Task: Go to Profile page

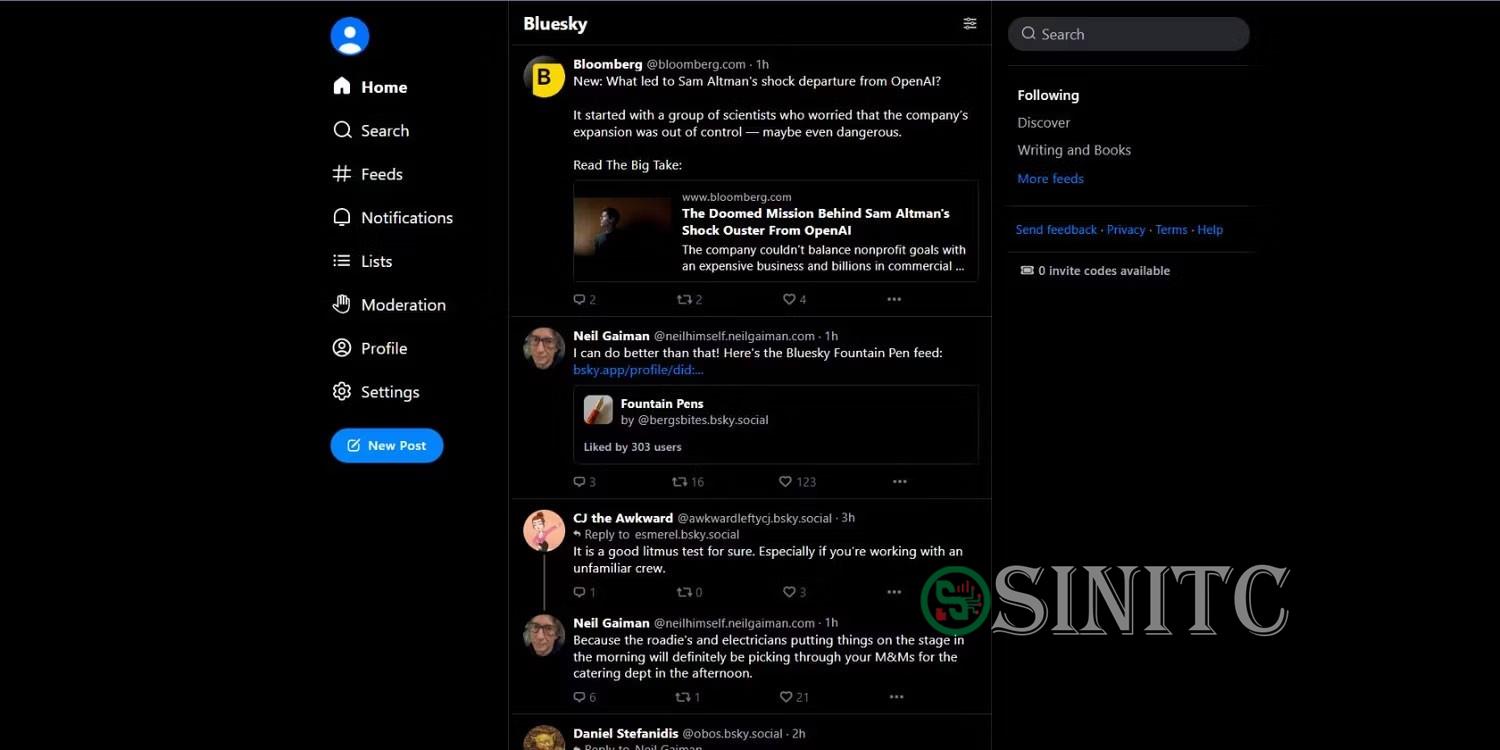Action: pyautogui.click(x=370, y=348)
